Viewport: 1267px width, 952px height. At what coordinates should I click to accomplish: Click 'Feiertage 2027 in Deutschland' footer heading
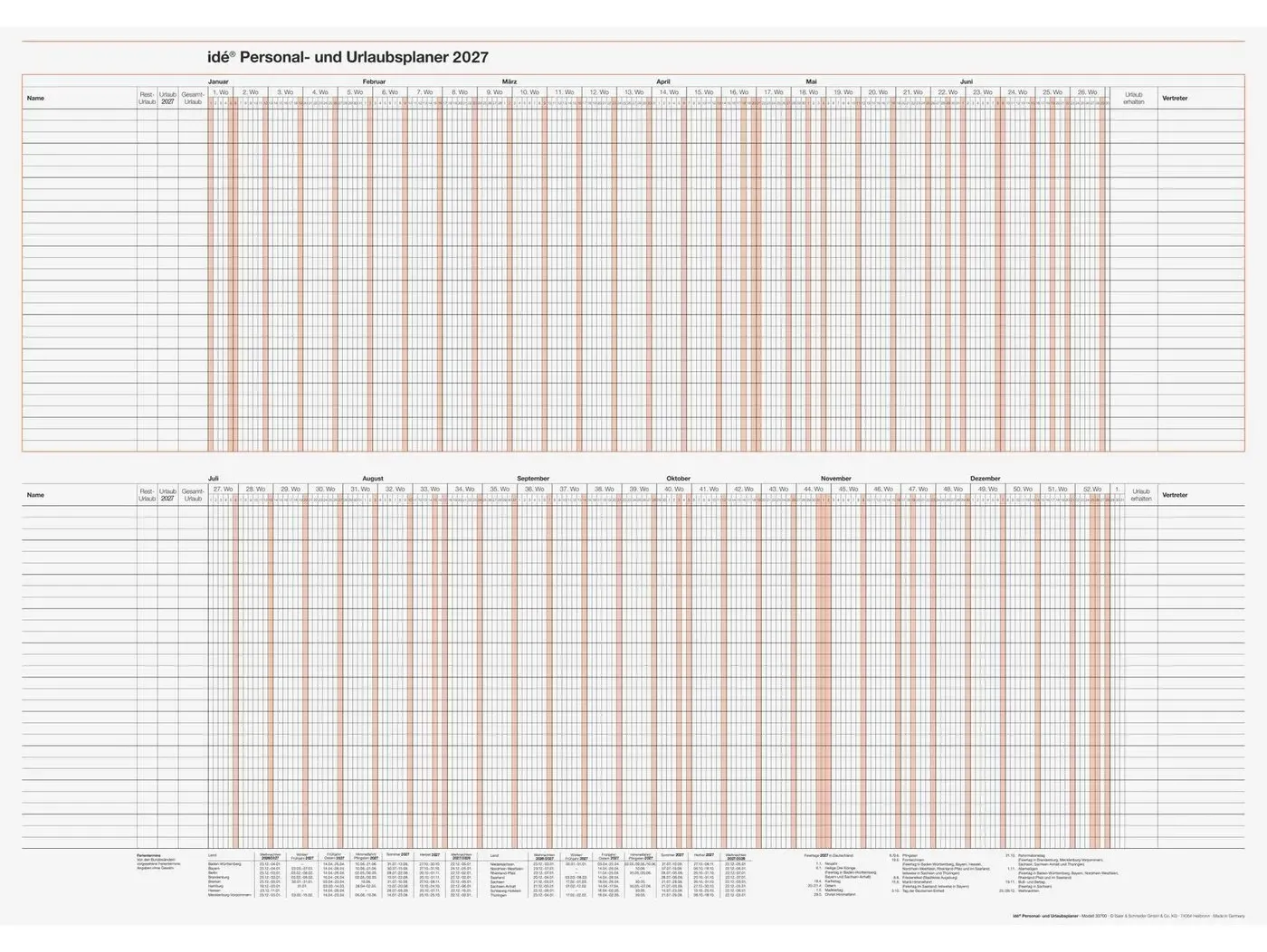coord(829,854)
